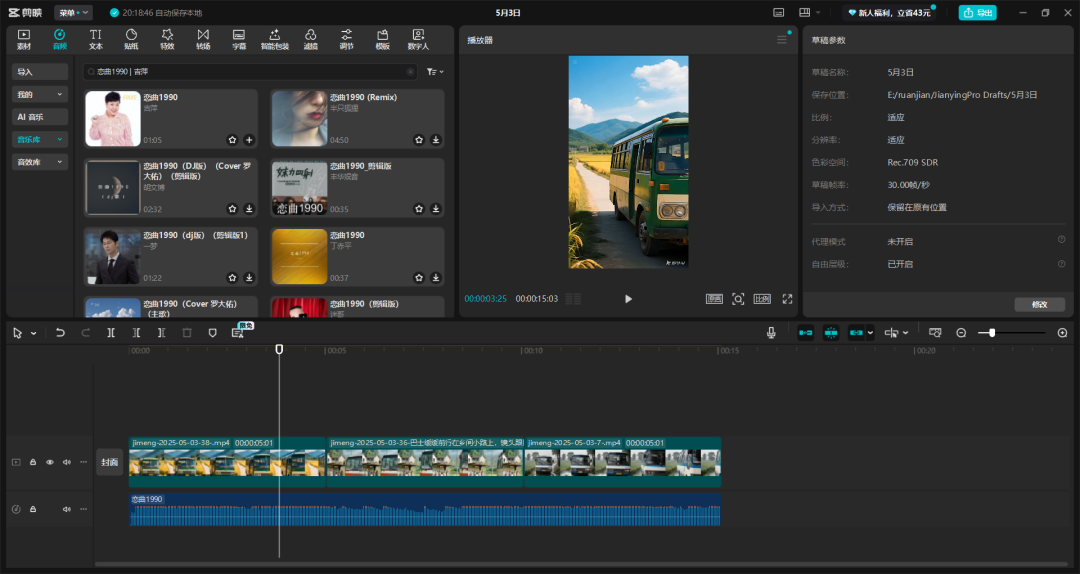Open the 滤镜 (filters) panel icon
This screenshot has width=1080, height=574.
click(310, 39)
